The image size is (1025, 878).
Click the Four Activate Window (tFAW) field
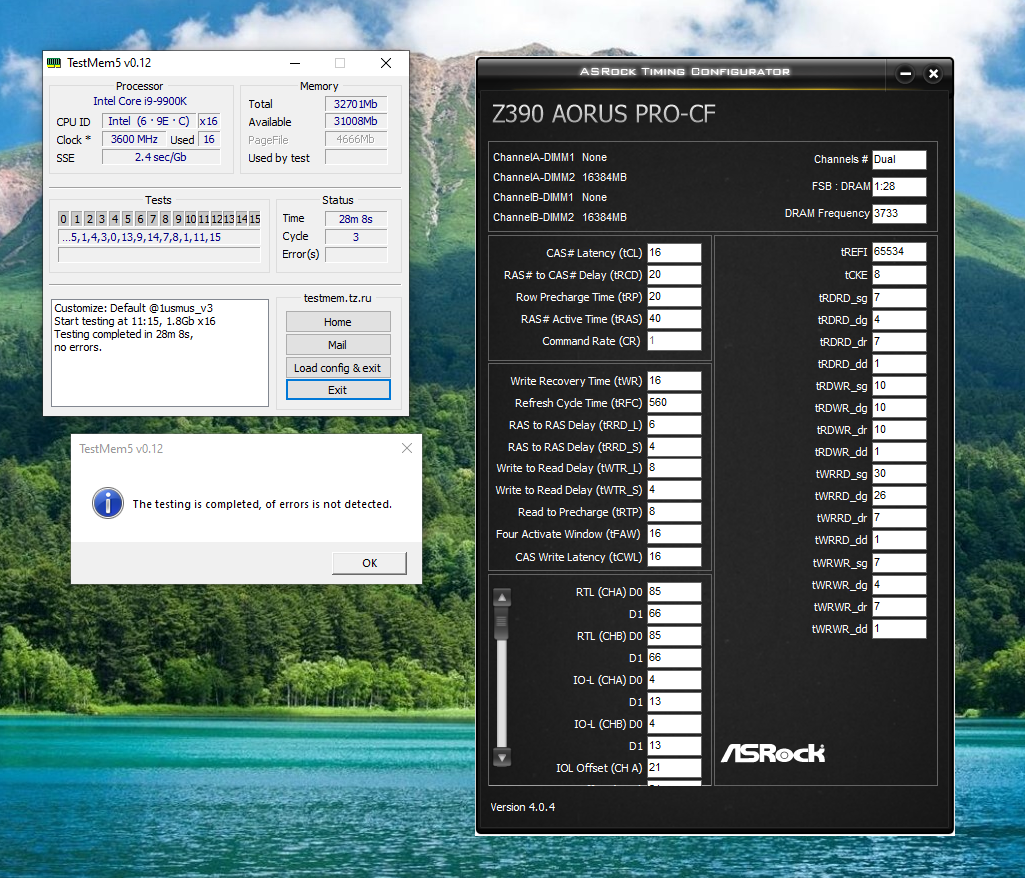click(674, 534)
